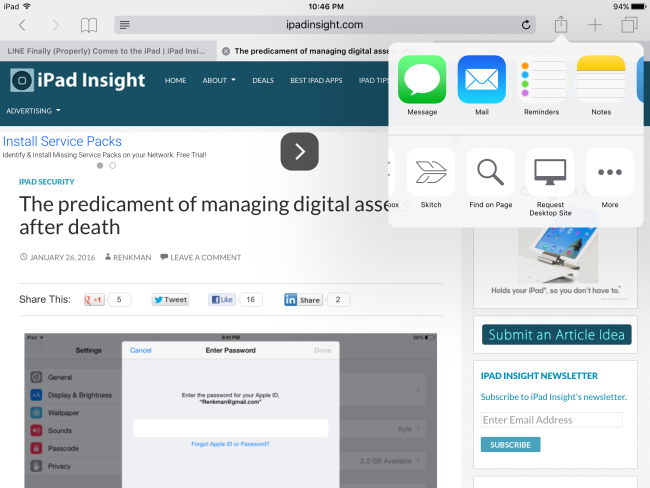Share page via Mail icon
The width and height of the screenshot is (650, 488).
(482, 79)
